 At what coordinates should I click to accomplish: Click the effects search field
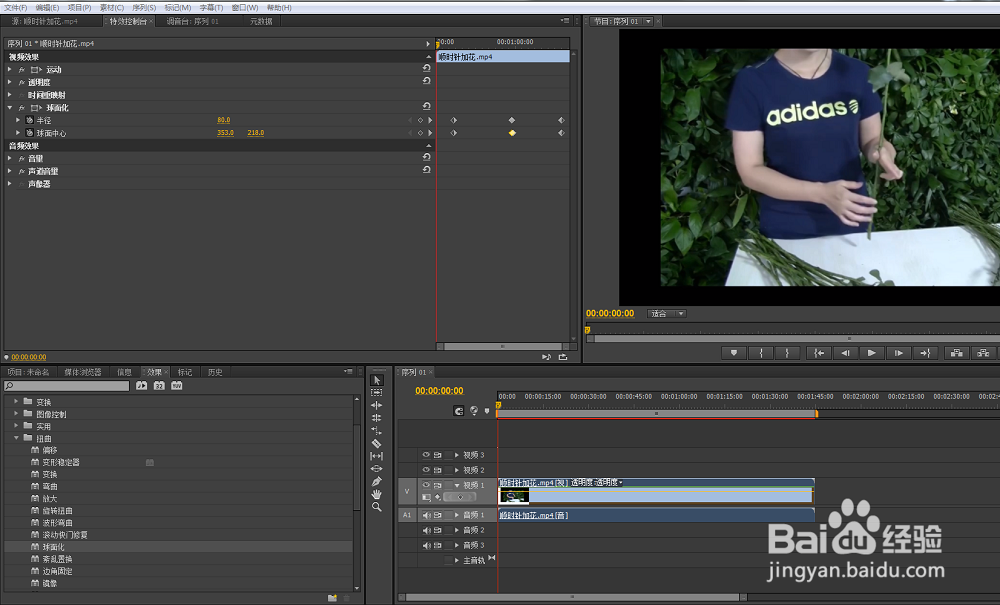point(66,386)
